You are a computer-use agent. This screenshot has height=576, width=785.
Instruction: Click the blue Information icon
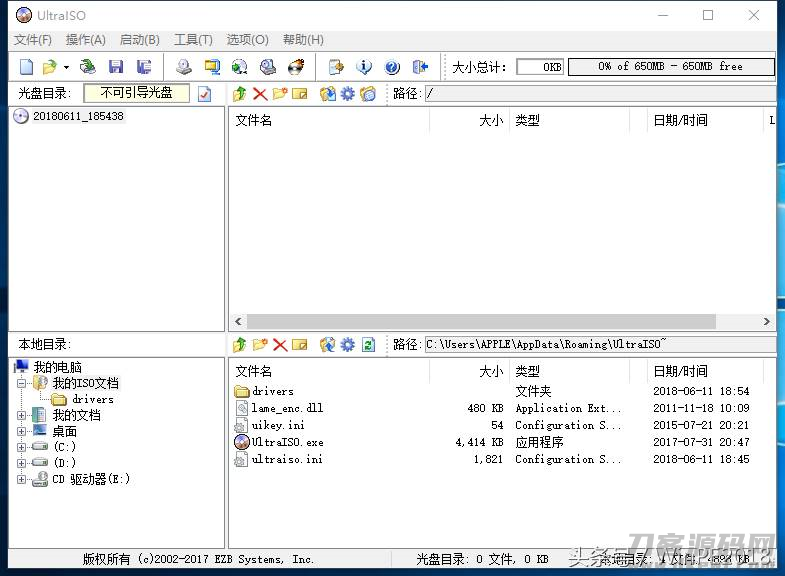pyautogui.click(x=364, y=67)
